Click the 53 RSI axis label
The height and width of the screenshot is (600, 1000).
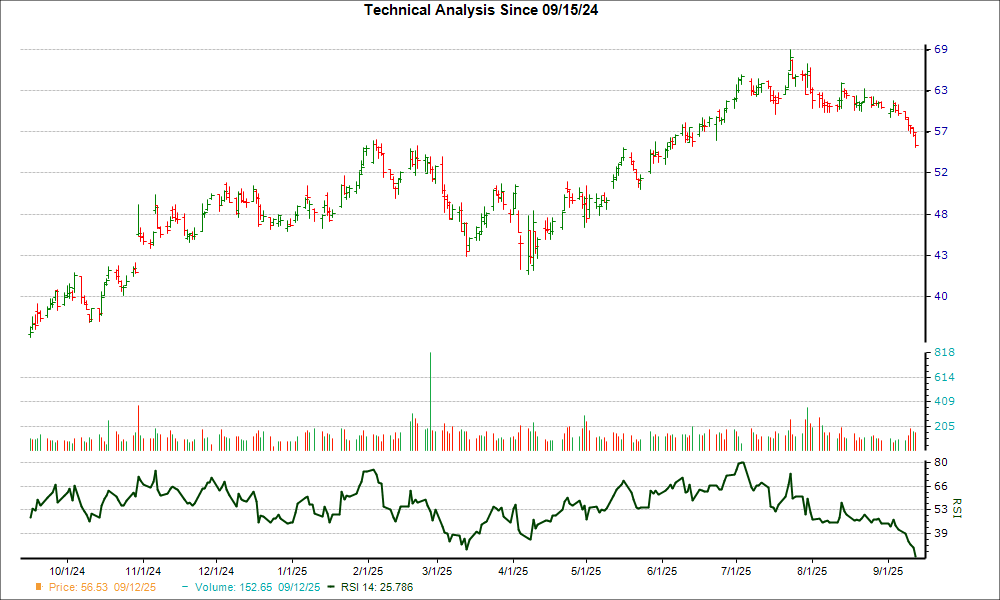point(941,509)
